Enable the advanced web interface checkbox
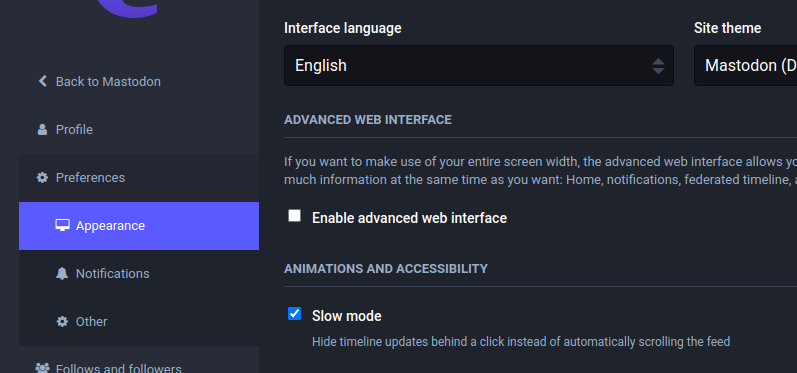 point(294,216)
